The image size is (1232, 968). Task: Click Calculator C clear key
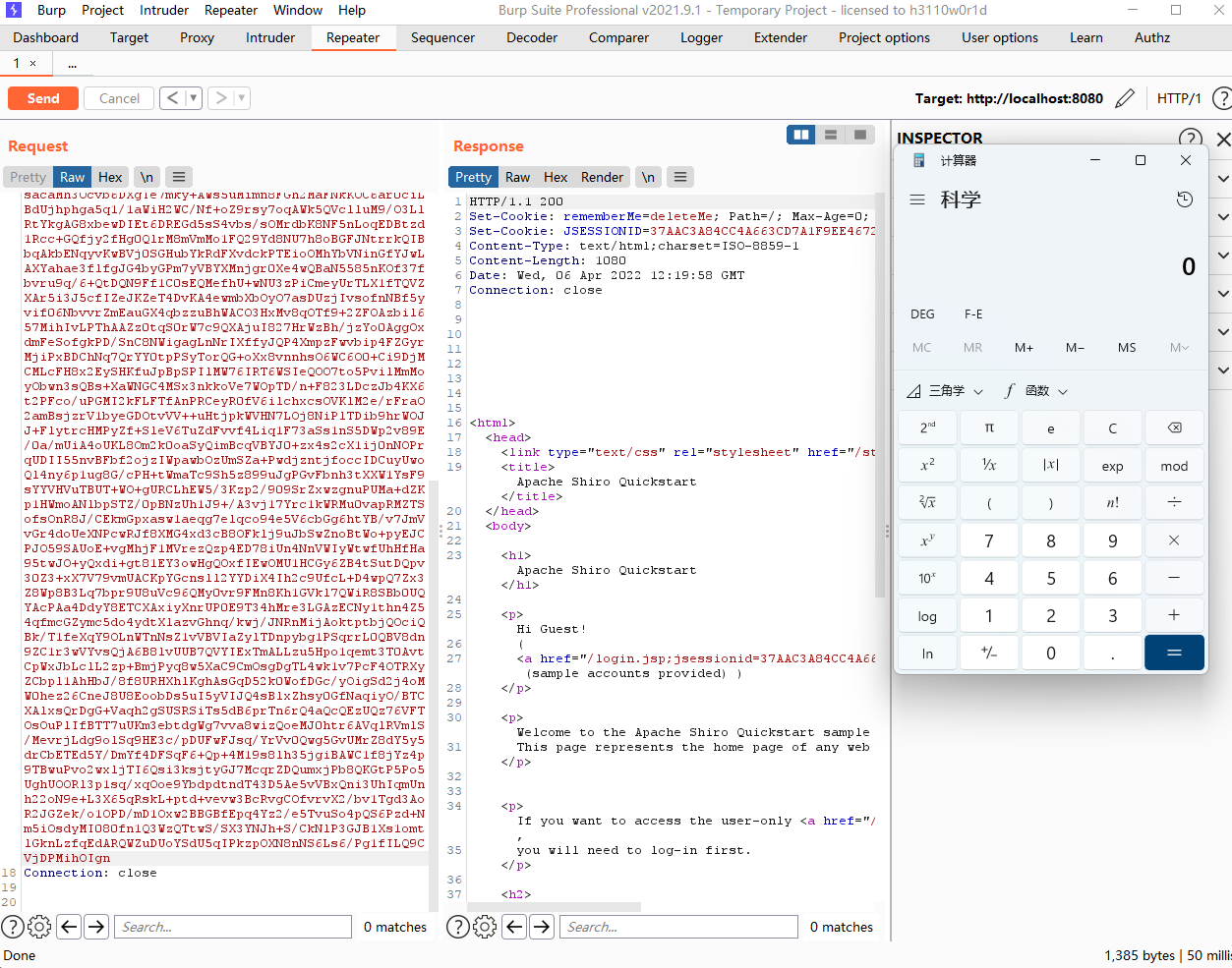pyautogui.click(x=1112, y=428)
